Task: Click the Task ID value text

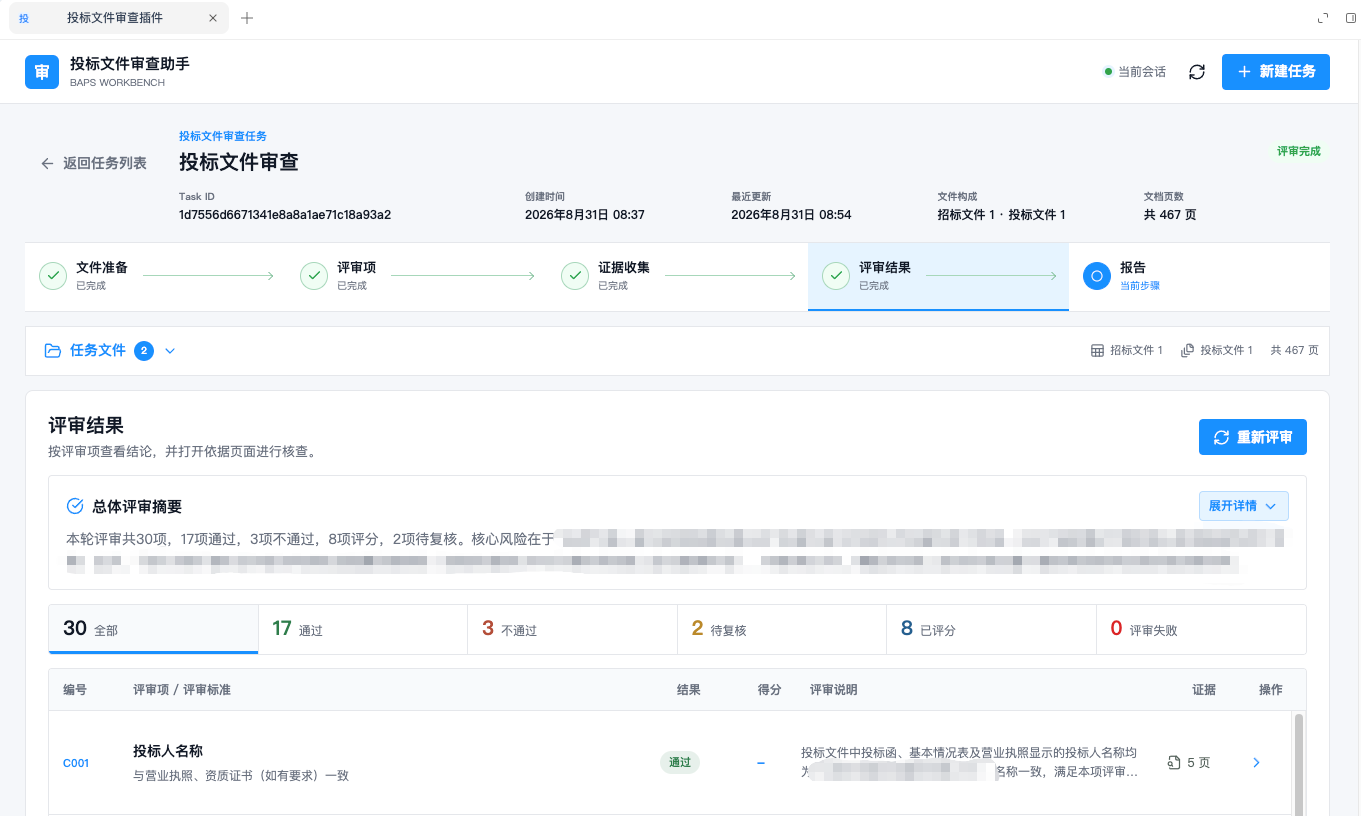Action: 285,215
